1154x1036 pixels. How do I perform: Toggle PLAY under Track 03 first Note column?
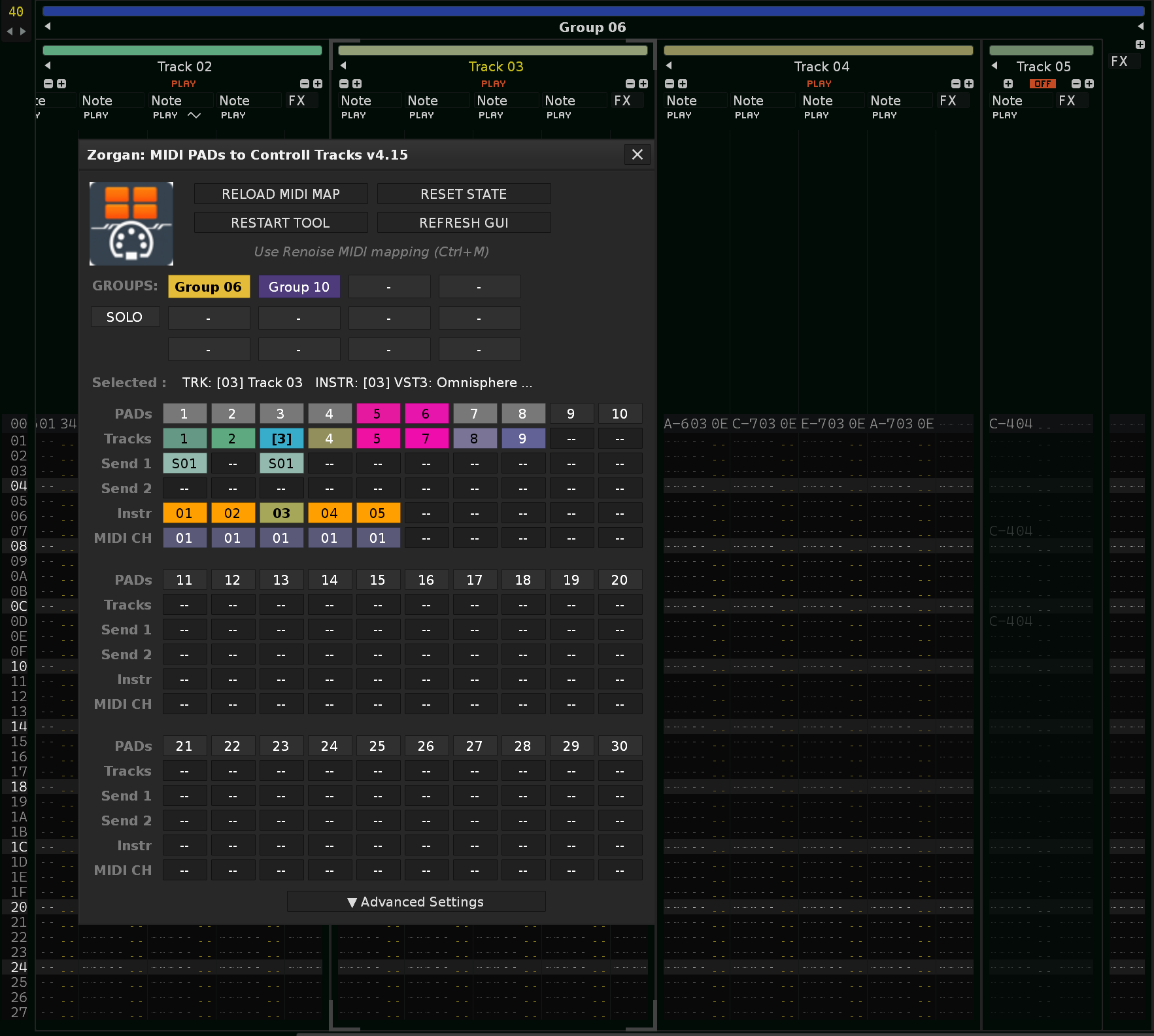(354, 115)
